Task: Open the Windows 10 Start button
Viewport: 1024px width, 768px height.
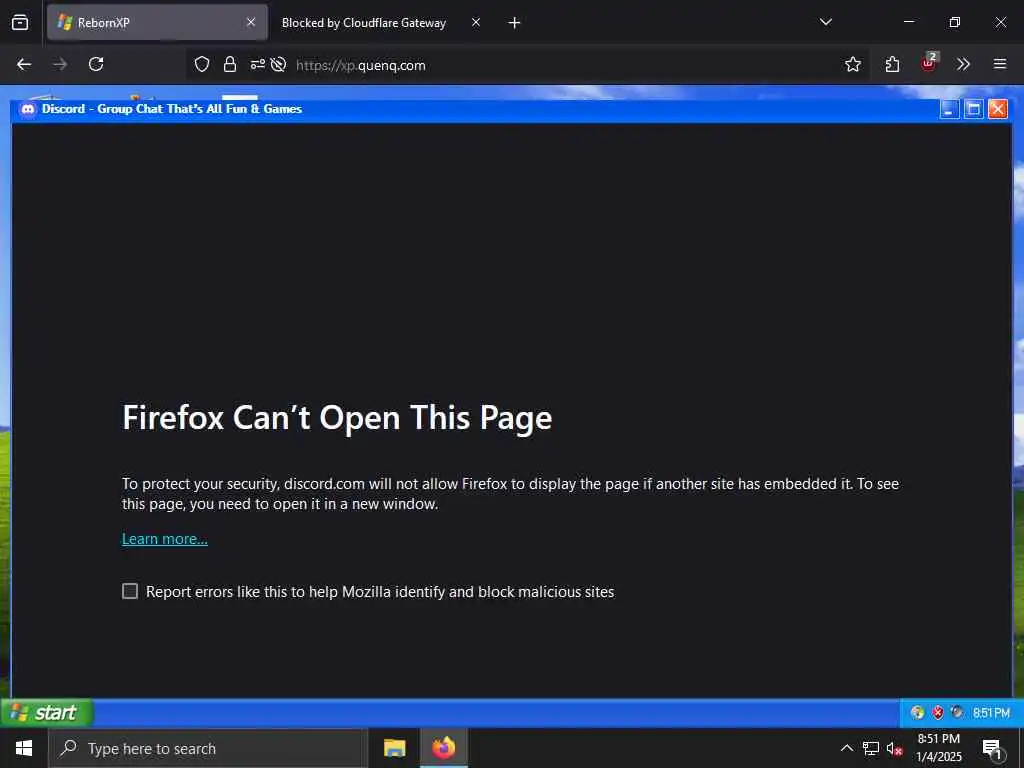Action: (x=24, y=748)
